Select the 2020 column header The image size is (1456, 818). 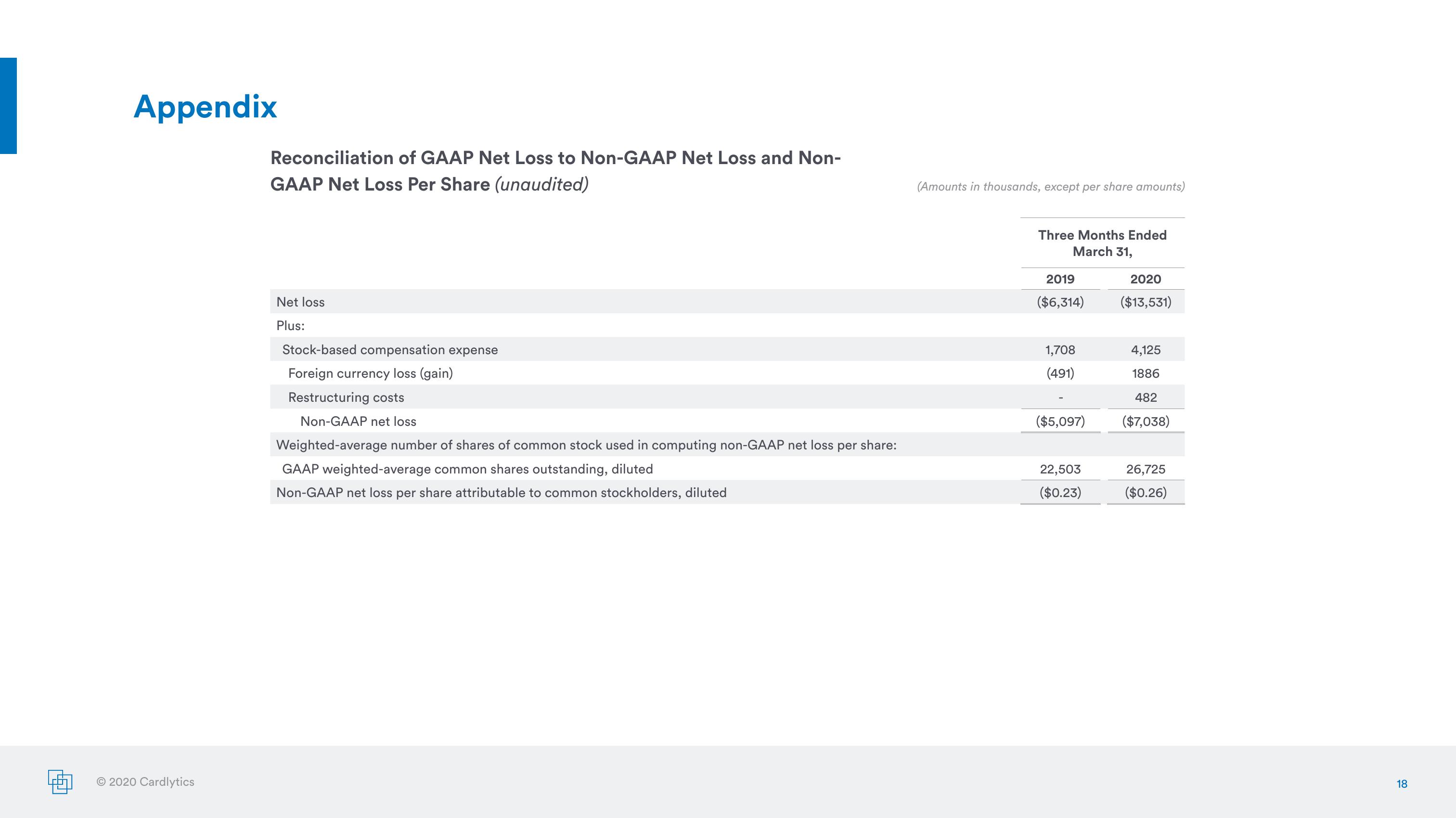click(x=1146, y=279)
